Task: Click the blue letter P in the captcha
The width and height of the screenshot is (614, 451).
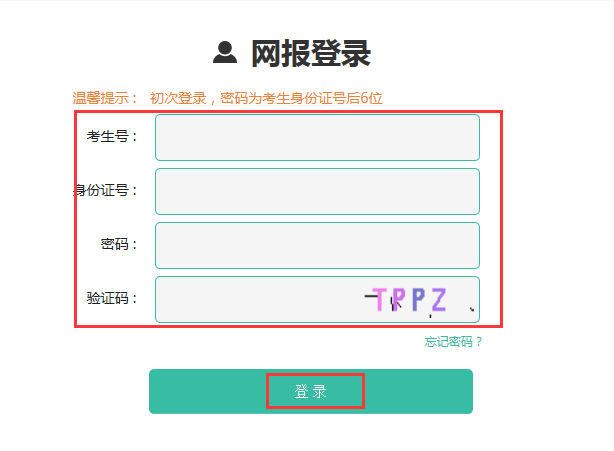Action: (417, 298)
